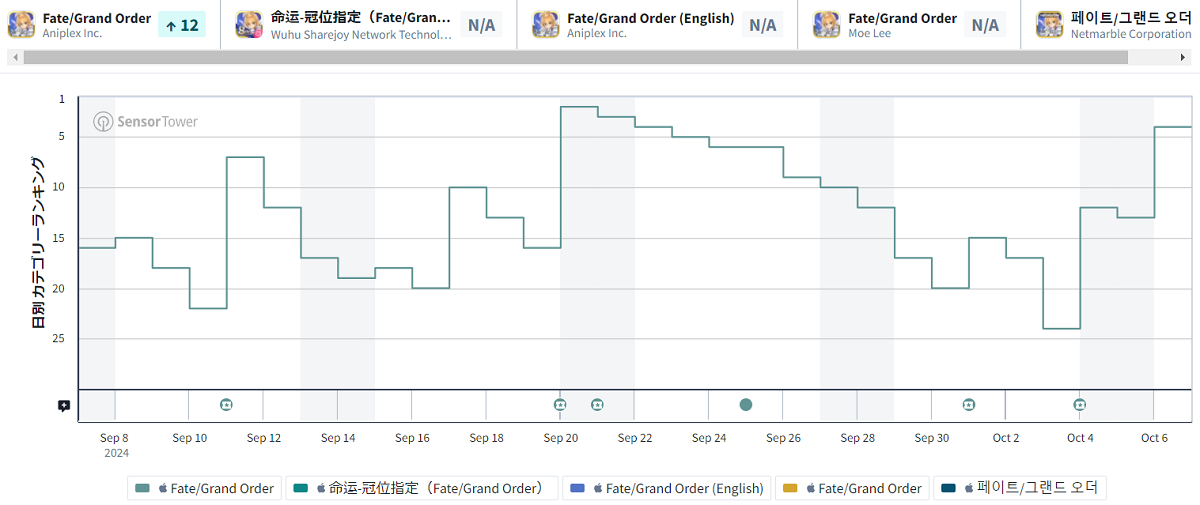Viewport: 1200px width, 505px height.
Task: Click the Wuhu Sharejoy Fate/Grand Order app icon
Action: 249,25
